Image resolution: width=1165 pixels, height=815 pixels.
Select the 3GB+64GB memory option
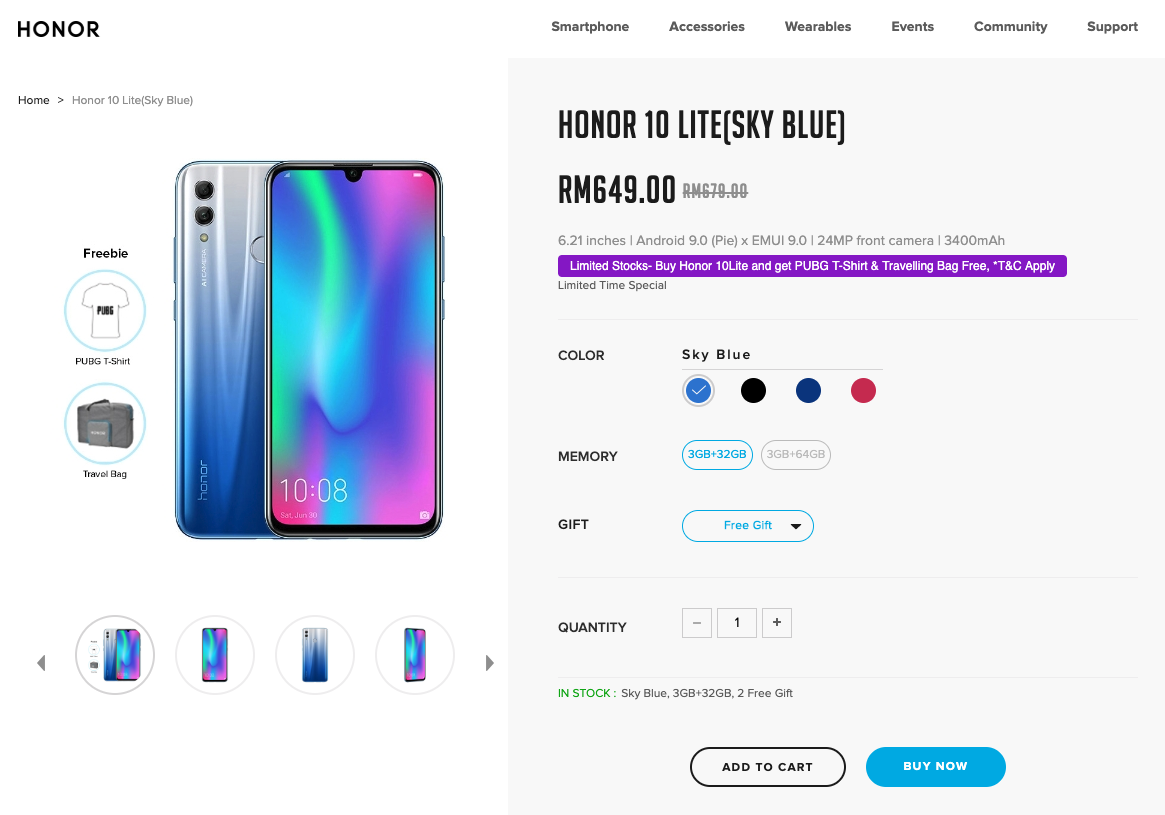point(796,455)
